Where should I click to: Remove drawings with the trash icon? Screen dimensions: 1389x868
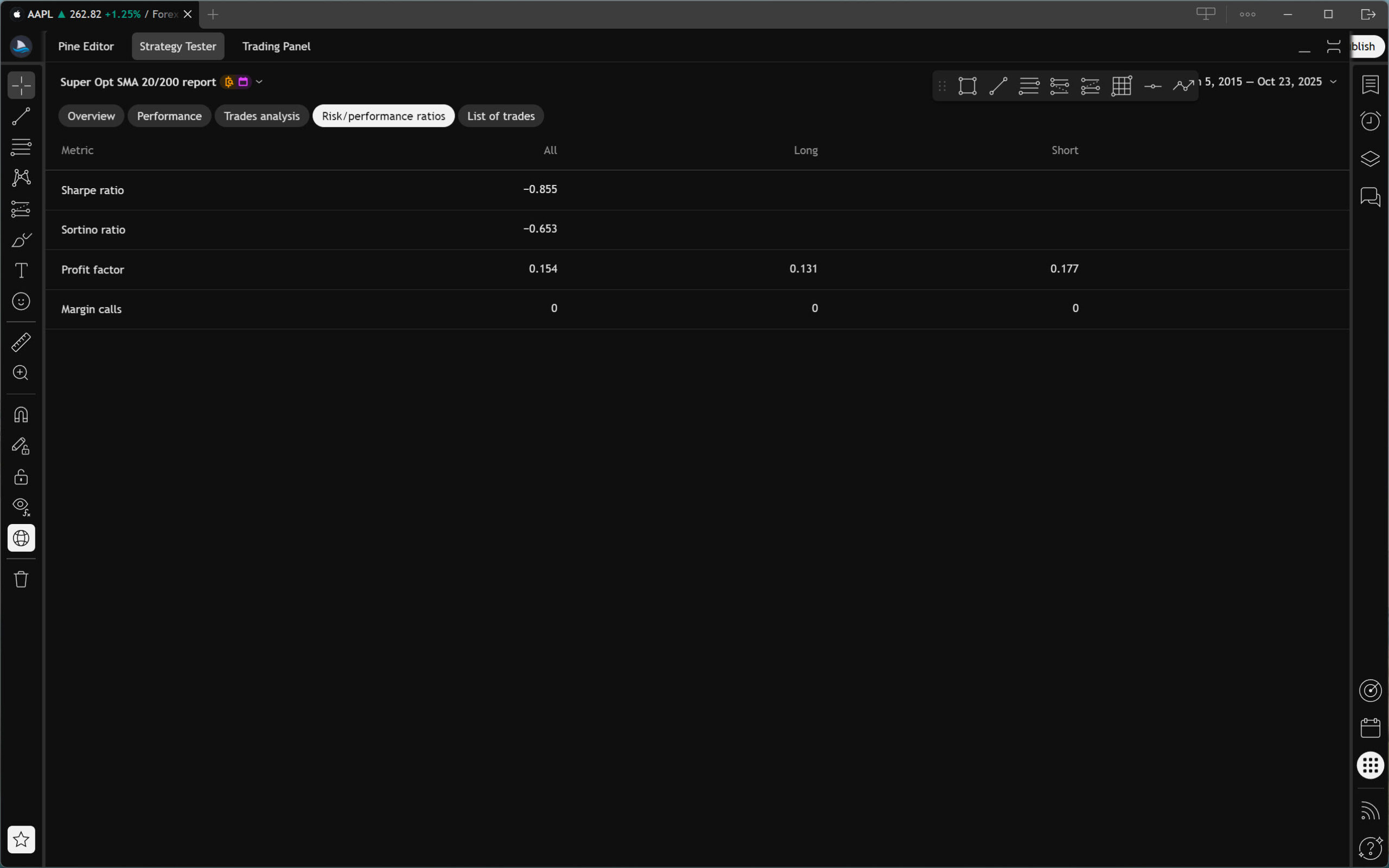click(x=21, y=579)
